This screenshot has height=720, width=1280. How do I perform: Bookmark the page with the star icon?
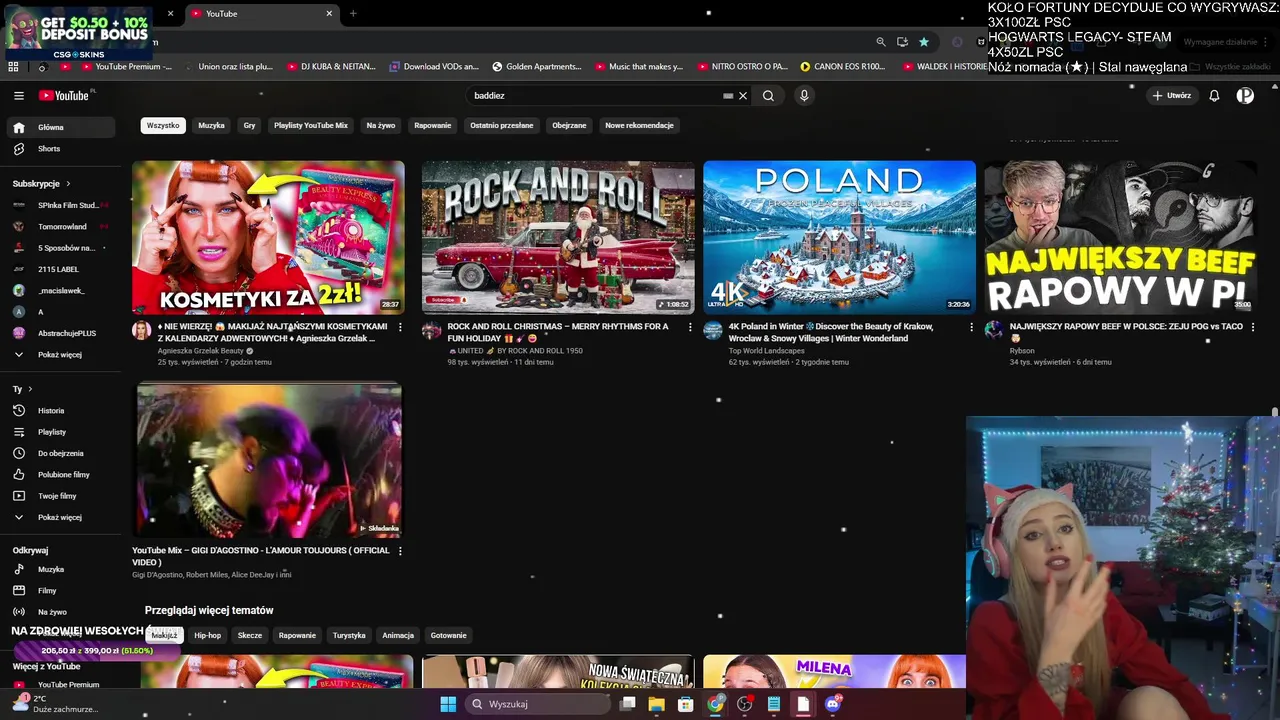[x=924, y=42]
